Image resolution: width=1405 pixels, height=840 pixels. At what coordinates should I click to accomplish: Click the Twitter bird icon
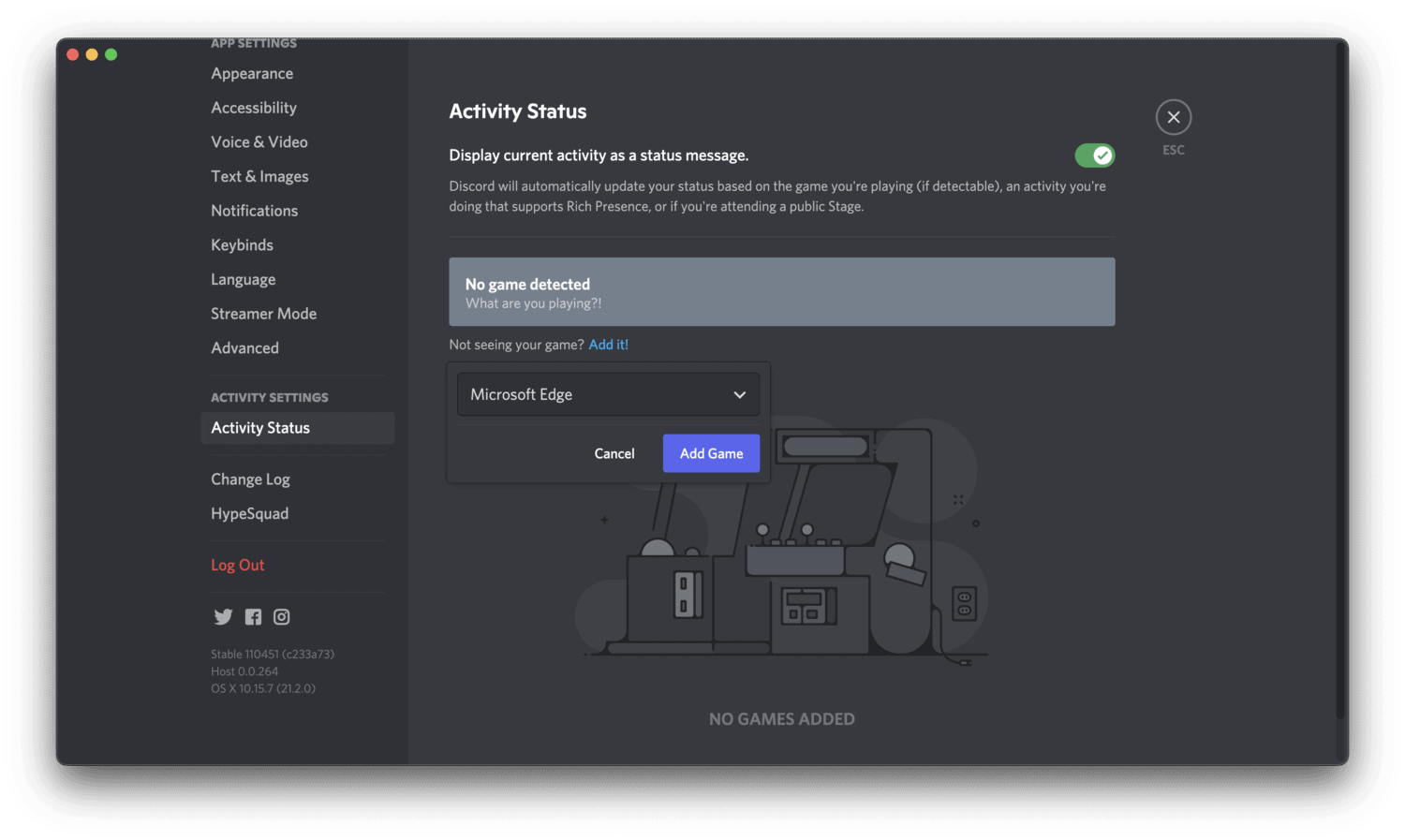click(223, 616)
